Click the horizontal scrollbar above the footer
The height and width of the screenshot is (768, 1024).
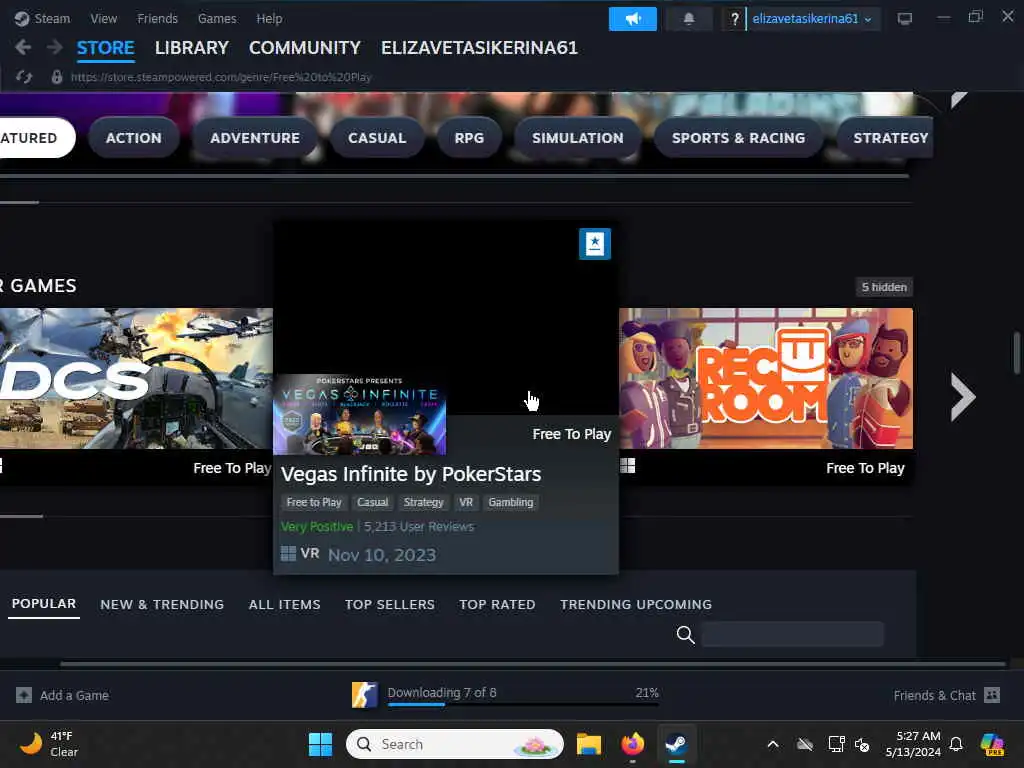pyautogui.click(x=532, y=664)
